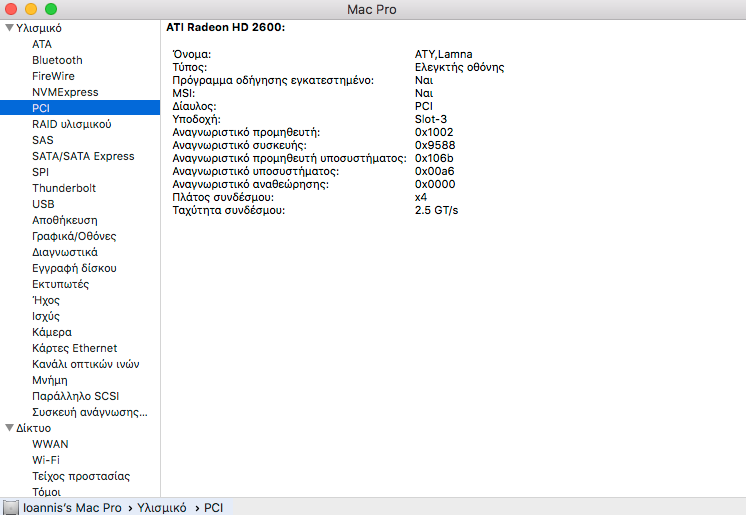The width and height of the screenshot is (746, 515).
Task: Zoom window with green button
Action: (x=51, y=9)
